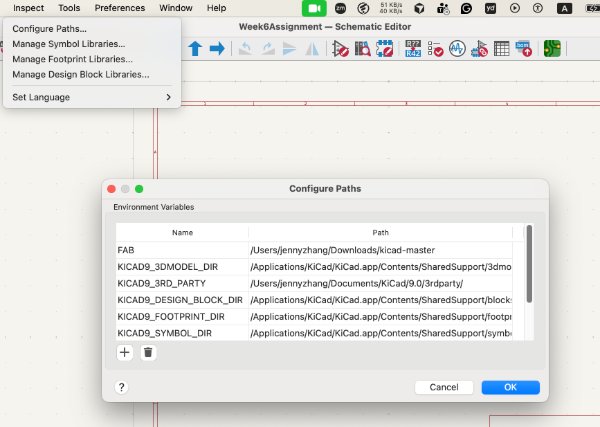This screenshot has height=427, width=600.
Task: Click the Zoom 'zm' menu bar icon
Action: click(x=340, y=8)
